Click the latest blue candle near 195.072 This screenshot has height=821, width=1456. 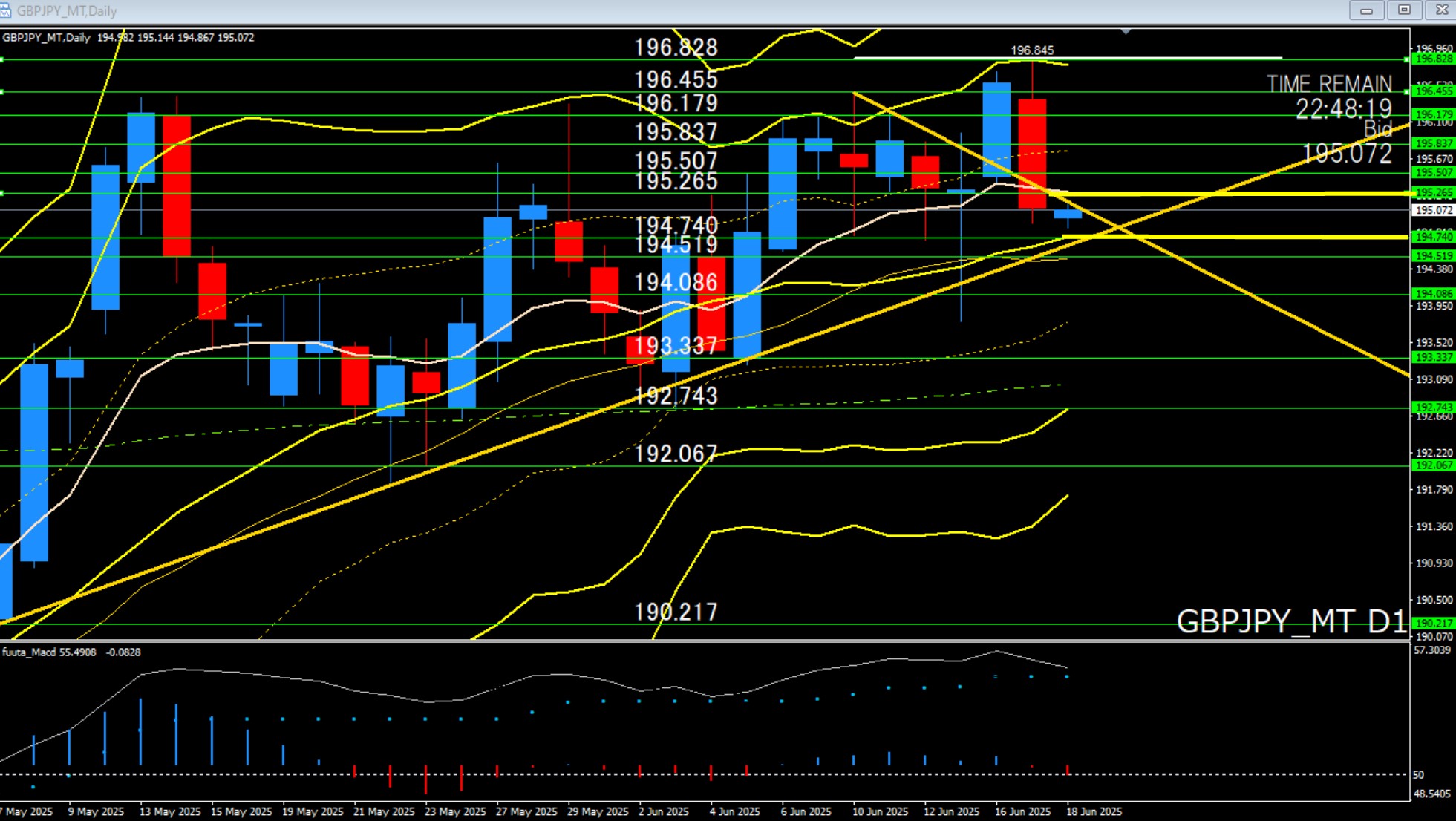click(1068, 214)
